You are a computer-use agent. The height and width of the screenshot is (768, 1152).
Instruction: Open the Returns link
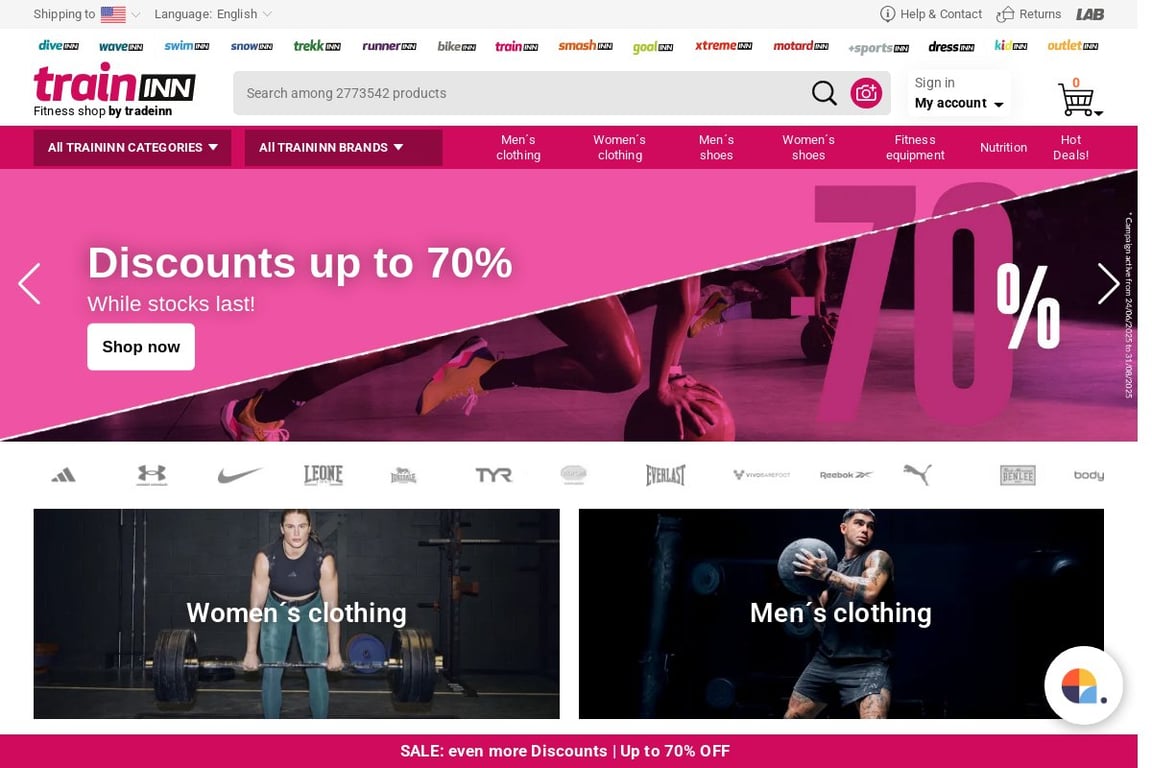click(x=1029, y=14)
